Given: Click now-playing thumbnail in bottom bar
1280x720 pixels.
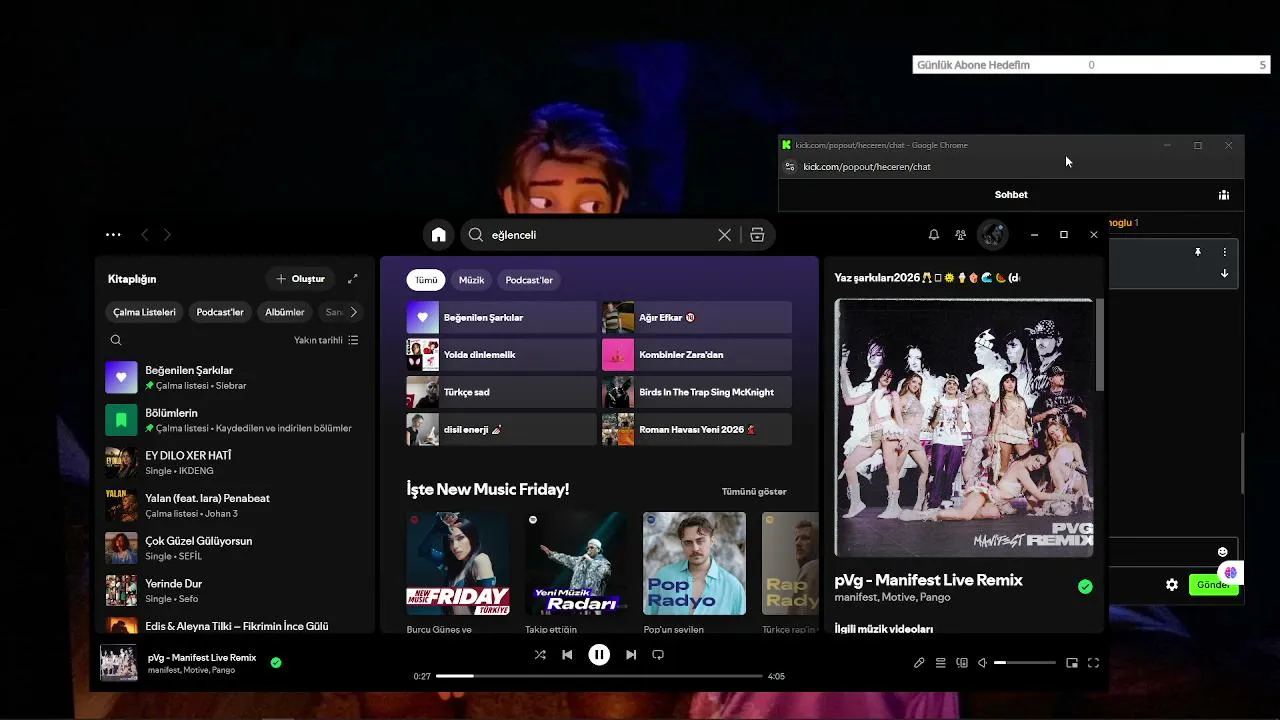Looking at the screenshot, I should click(119, 663).
